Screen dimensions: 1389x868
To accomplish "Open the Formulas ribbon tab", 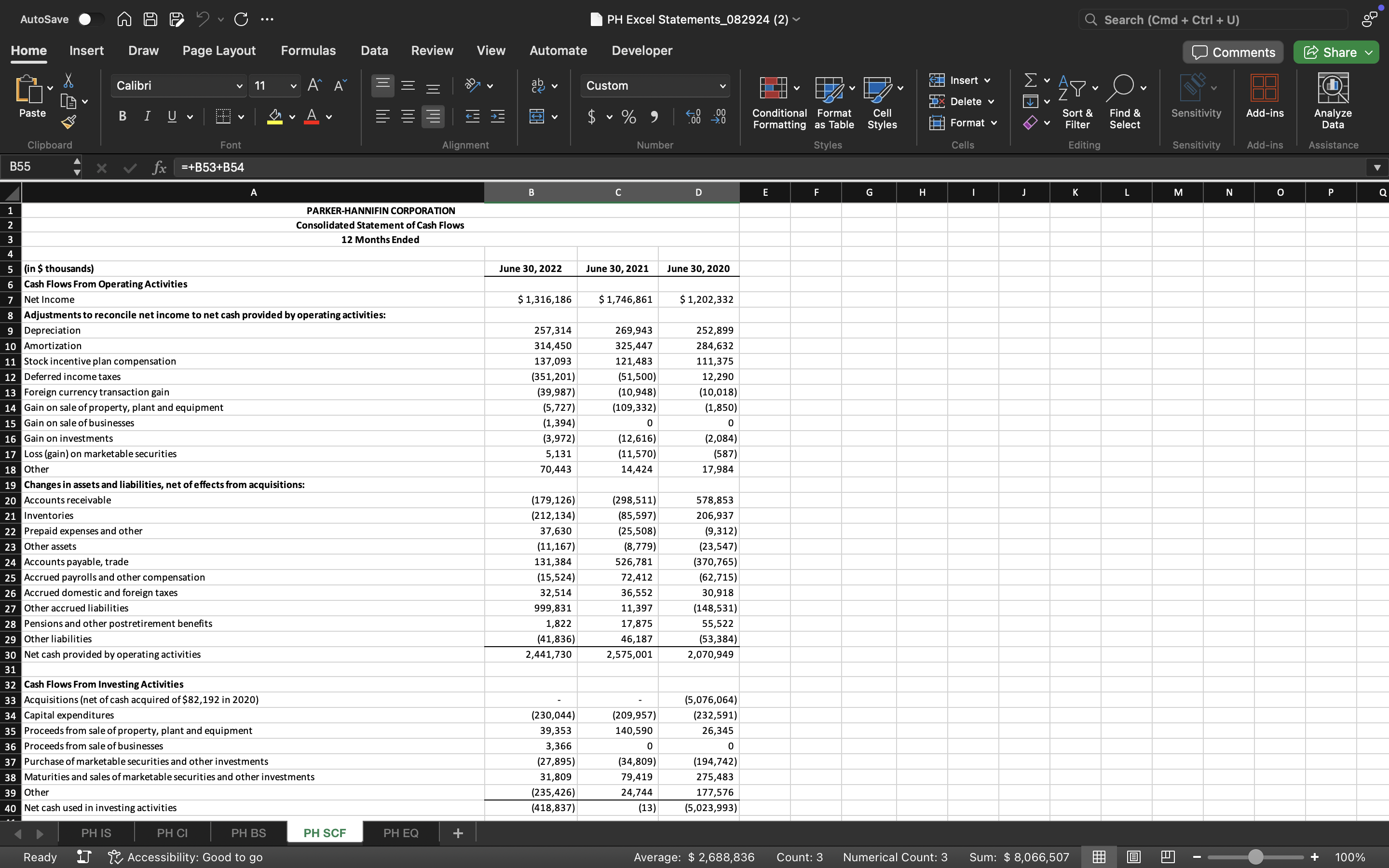I will tap(308, 51).
